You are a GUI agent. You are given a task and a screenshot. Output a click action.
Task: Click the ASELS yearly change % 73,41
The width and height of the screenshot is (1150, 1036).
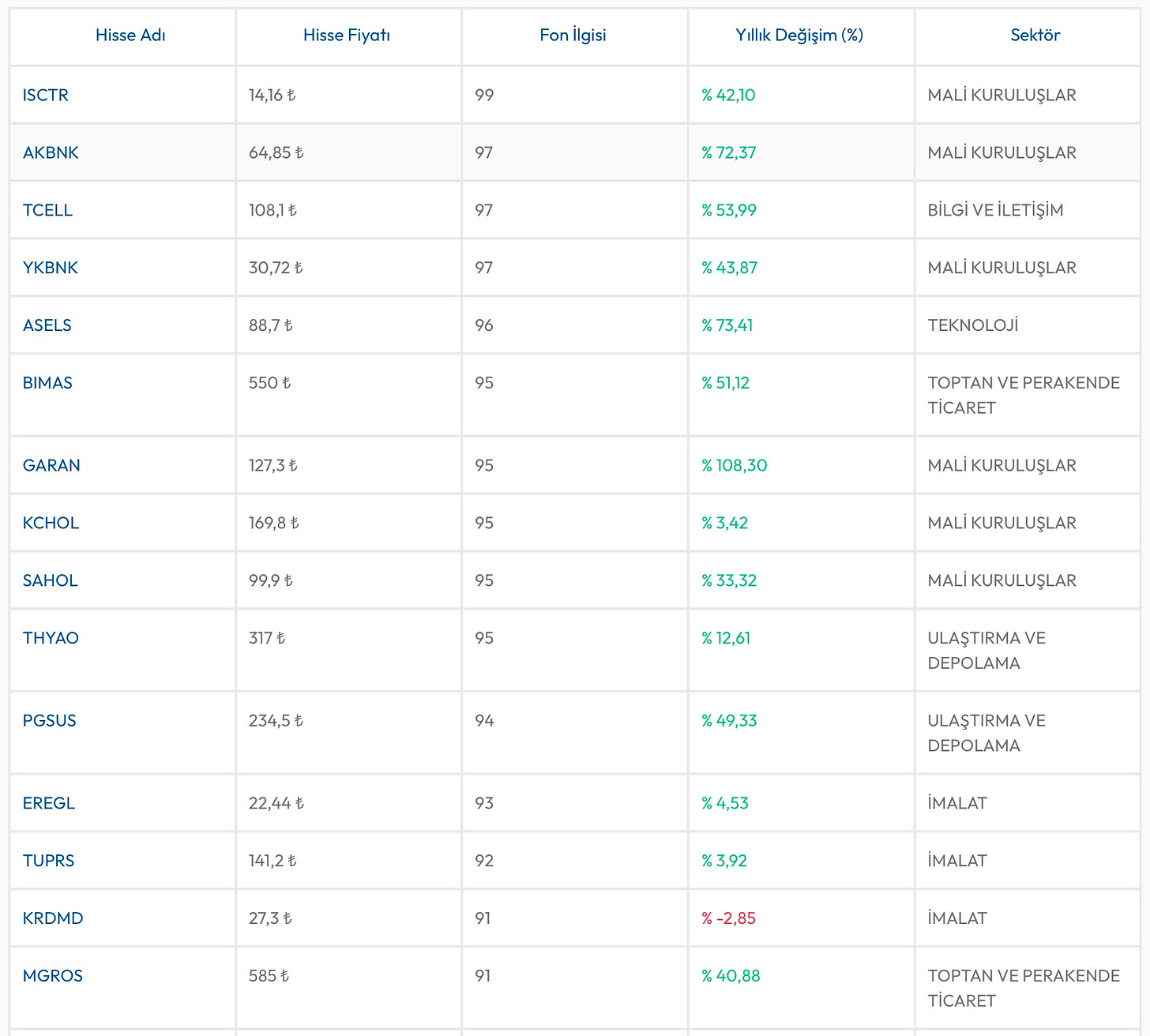[x=727, y=325]
